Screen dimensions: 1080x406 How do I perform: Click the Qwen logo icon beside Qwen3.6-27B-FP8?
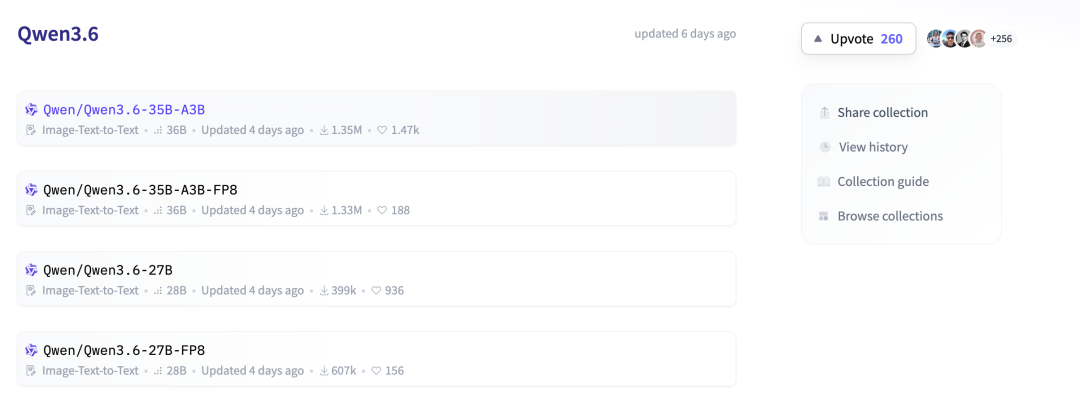pyautogui.click(x=32, y=350)
